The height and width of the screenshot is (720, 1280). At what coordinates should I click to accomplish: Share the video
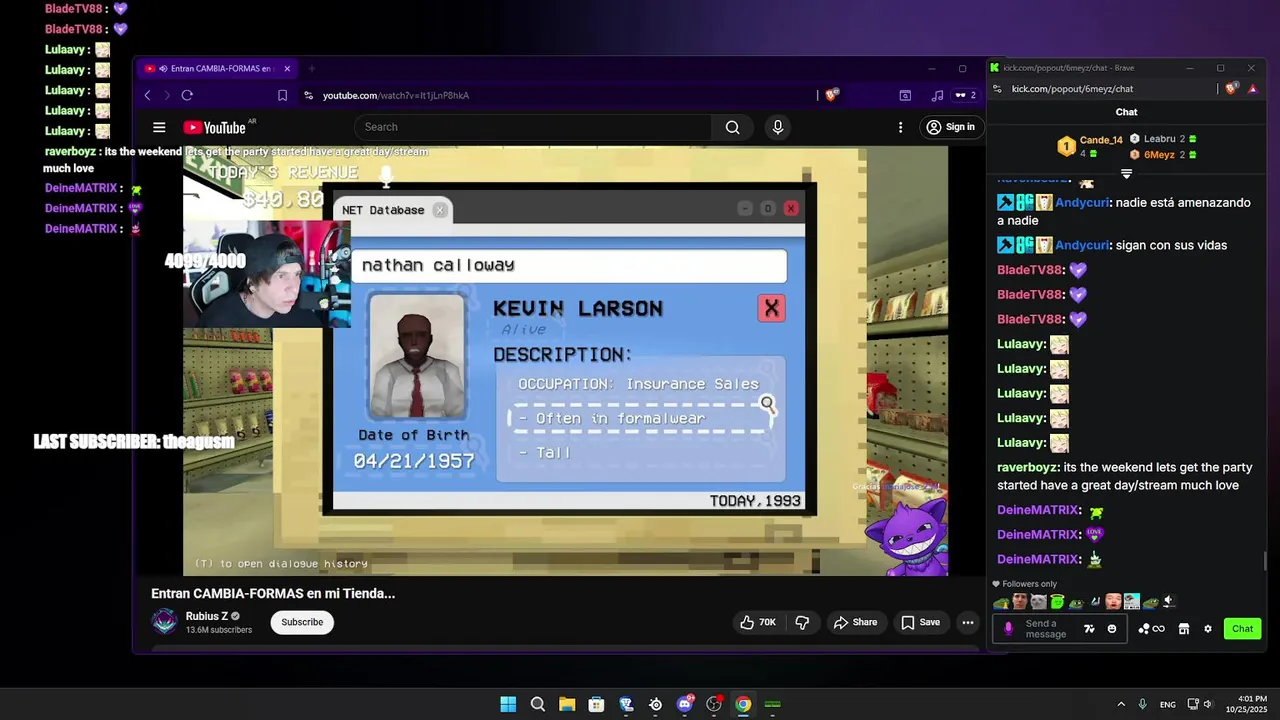tap(855, 622)
